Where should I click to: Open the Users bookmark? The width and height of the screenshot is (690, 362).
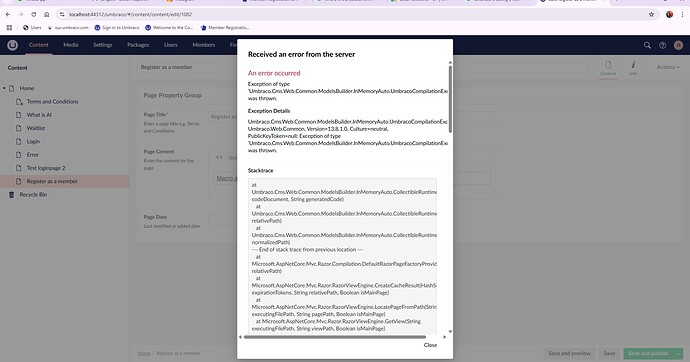[x=32, y=28]
